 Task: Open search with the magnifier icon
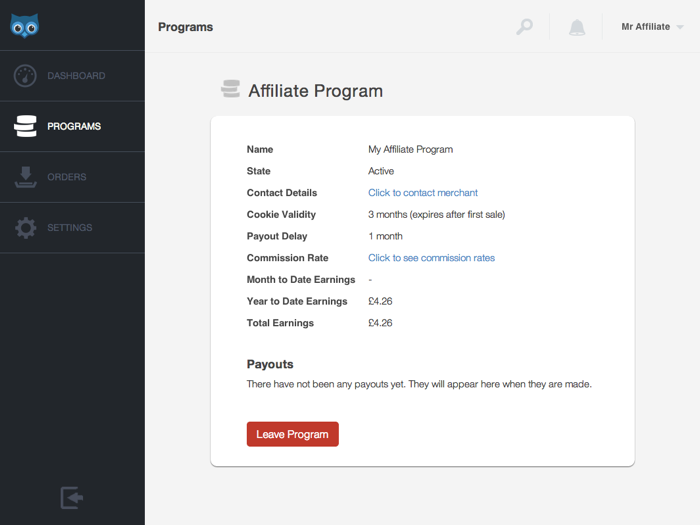click(525, 27)
